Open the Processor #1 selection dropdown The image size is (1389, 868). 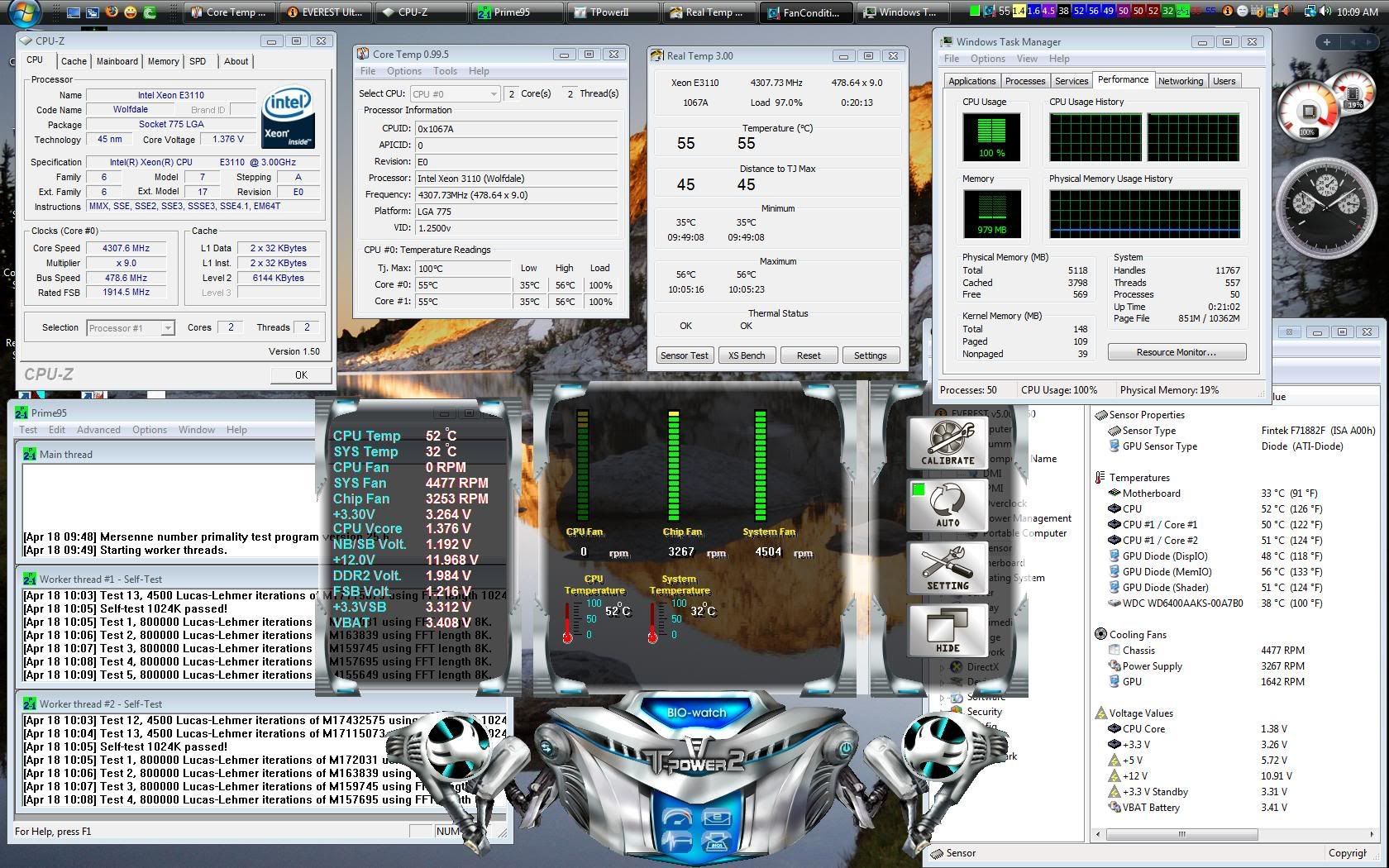click(x=131, y=328)
